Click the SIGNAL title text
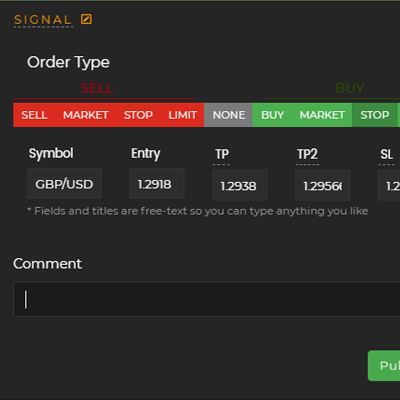The width and height of the screenshot is (400, 400). coord(43,20)
